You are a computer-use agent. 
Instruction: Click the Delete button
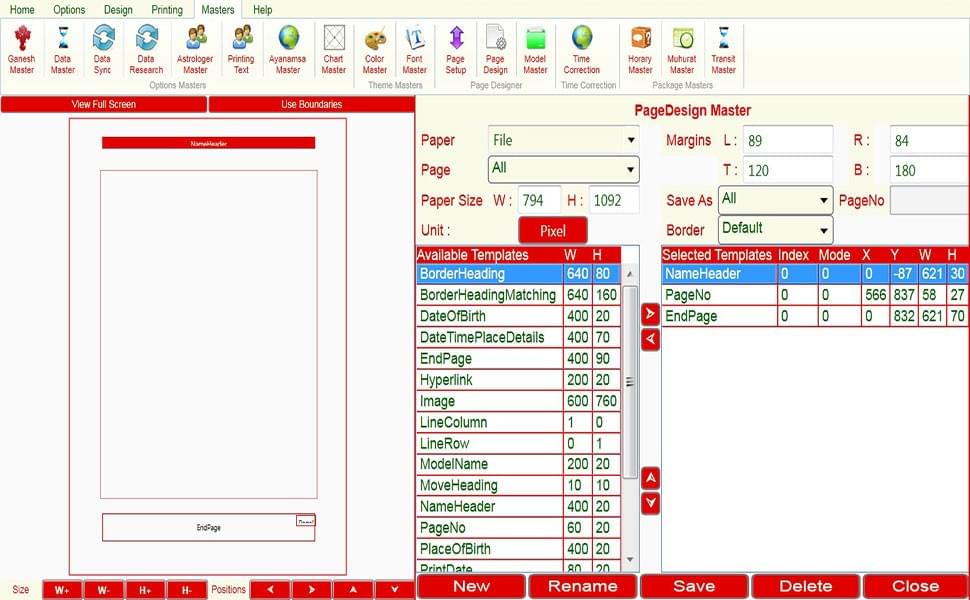click(805, 586)
